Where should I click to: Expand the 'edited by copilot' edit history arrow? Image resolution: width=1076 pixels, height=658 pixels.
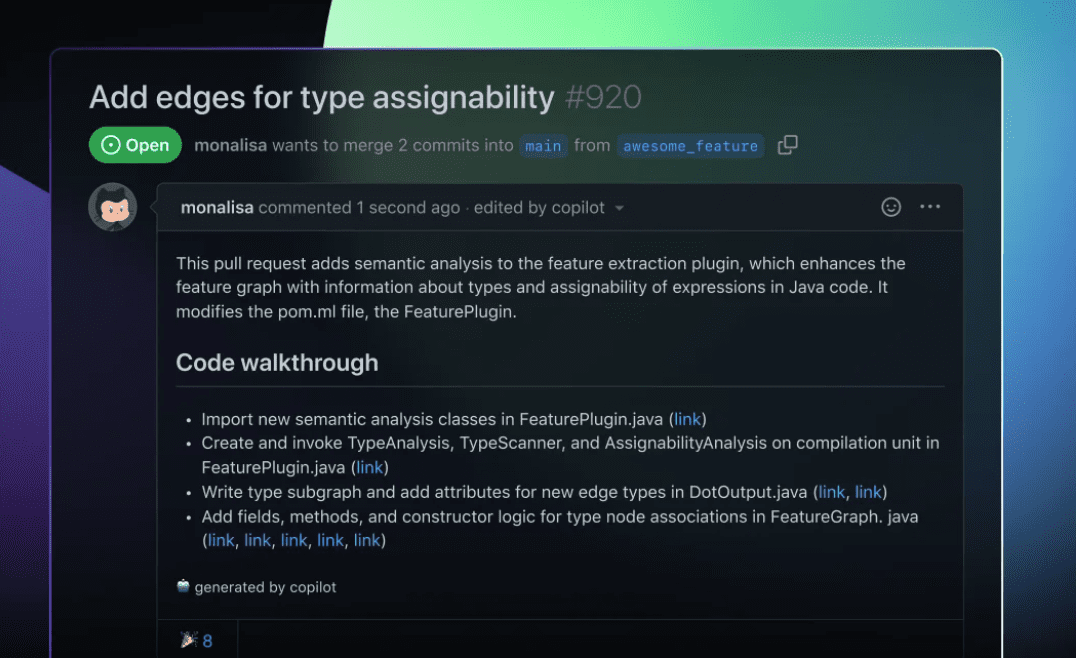(619, 208)
